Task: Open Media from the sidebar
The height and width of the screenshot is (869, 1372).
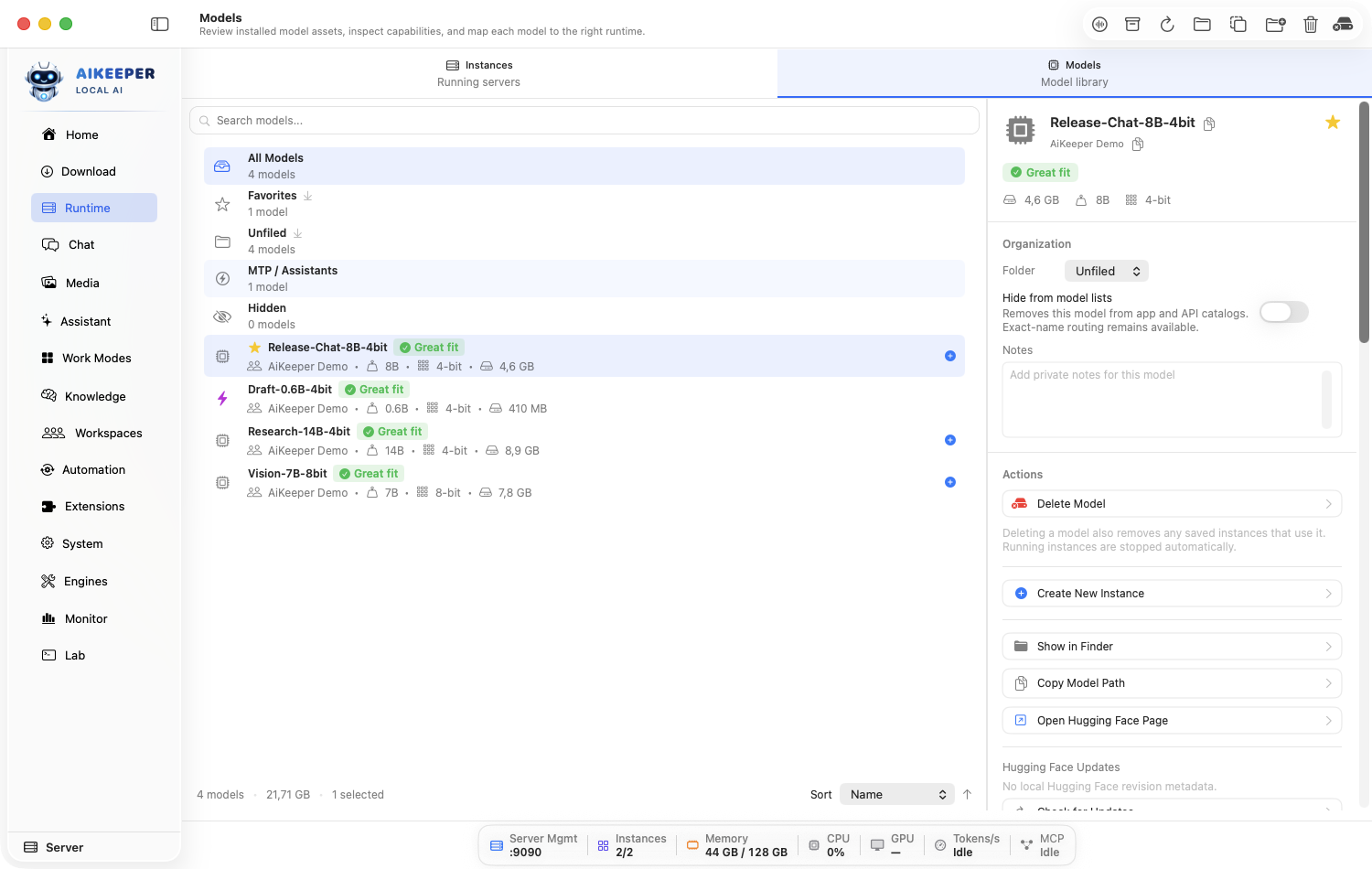Action: tap(94, 284)
